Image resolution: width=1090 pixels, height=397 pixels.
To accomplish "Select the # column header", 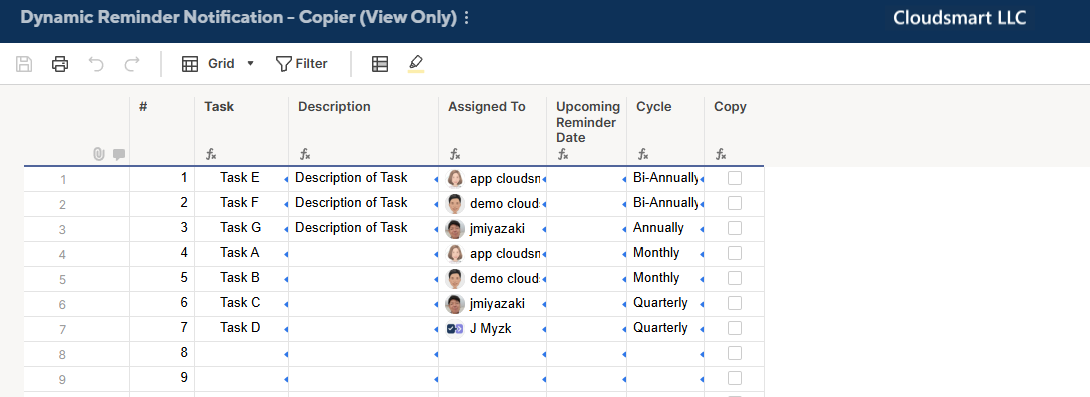I will [x=162, y=131].
